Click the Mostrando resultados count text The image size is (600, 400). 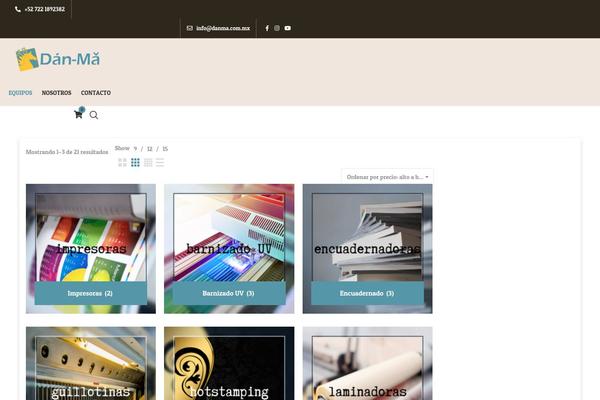point(67,152)
